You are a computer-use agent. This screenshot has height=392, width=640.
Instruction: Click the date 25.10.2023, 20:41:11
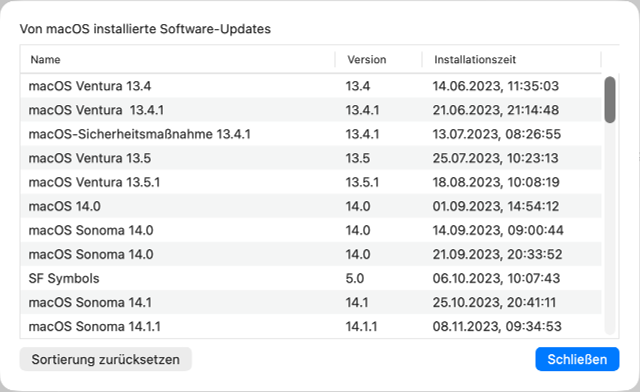coord(494,303)
